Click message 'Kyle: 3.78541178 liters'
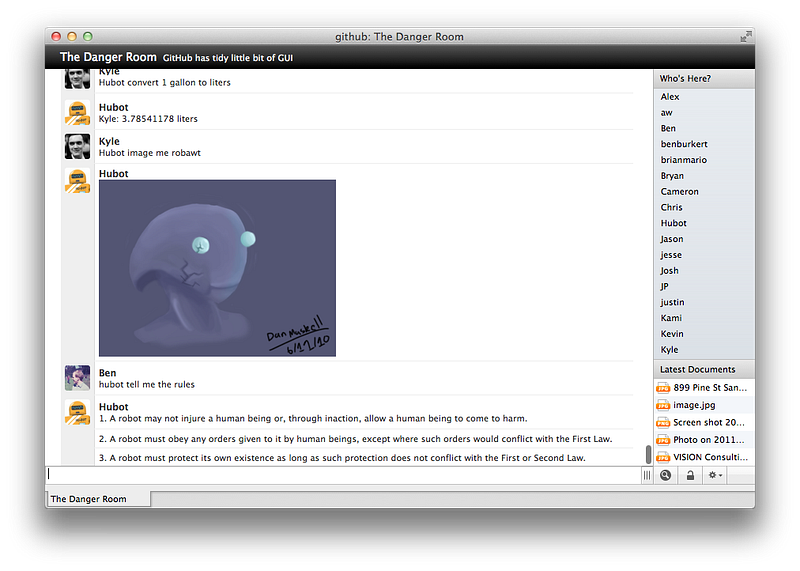Viewport: 800px width, 571px height. pyautogui.click(x=148, y=119)
